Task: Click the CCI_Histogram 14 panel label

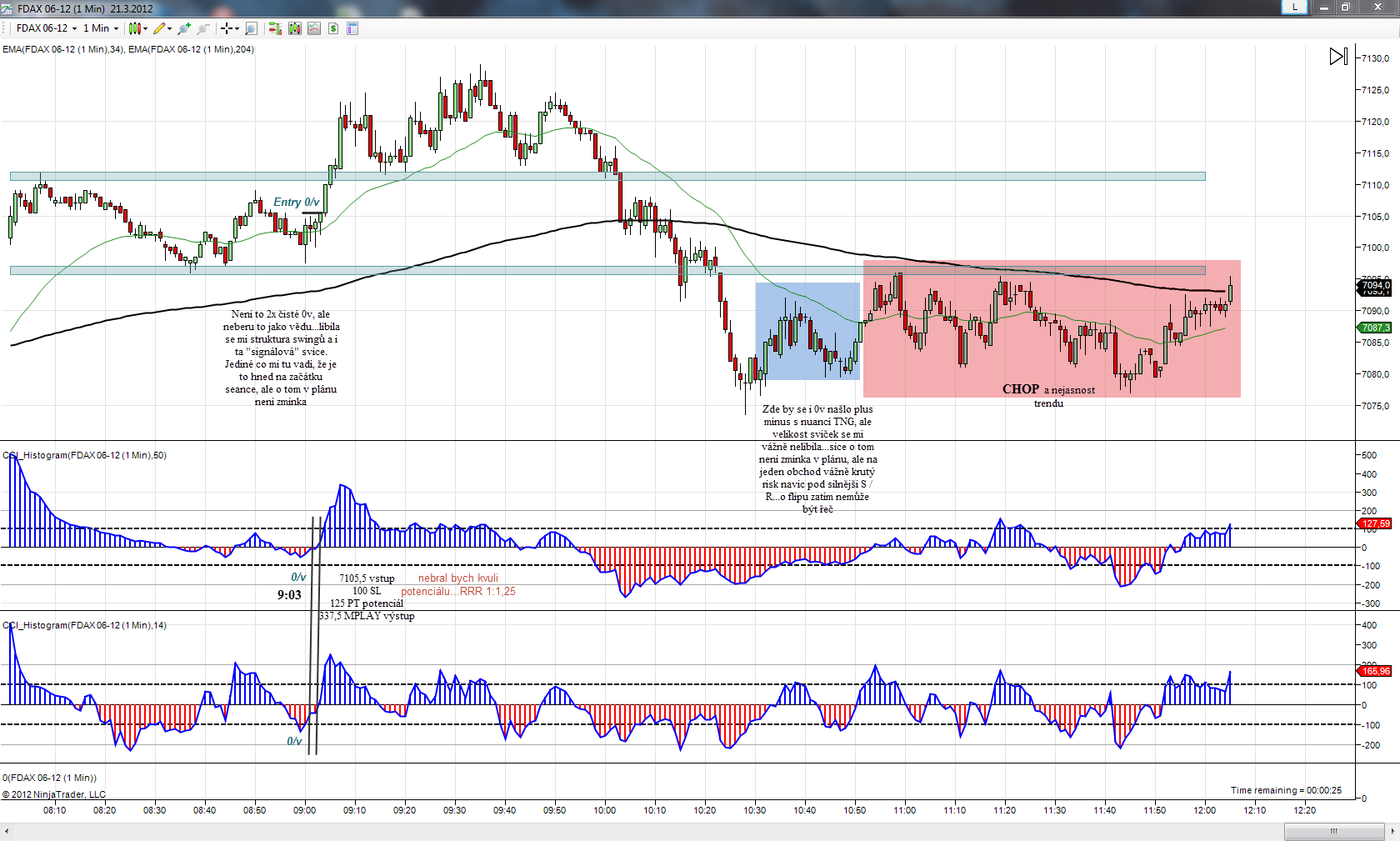Action: tap(85, 625)
